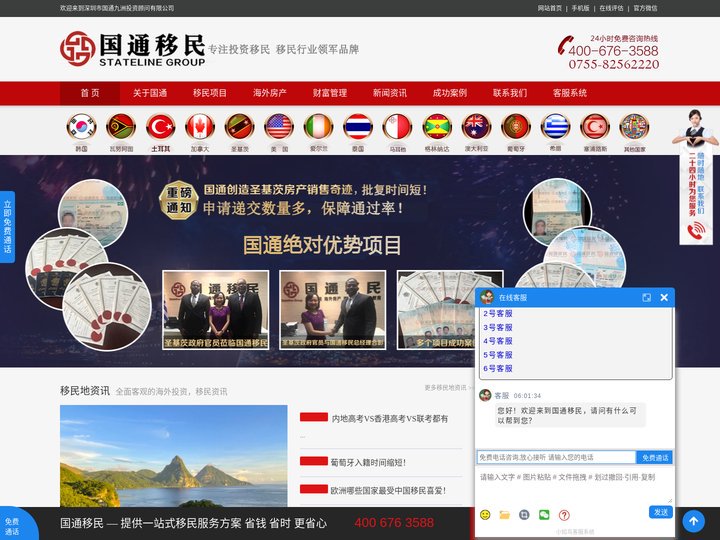Open article 葡萄牙入籍时间缩短!
The image size is (720, 540).
[x=368, y=462]
